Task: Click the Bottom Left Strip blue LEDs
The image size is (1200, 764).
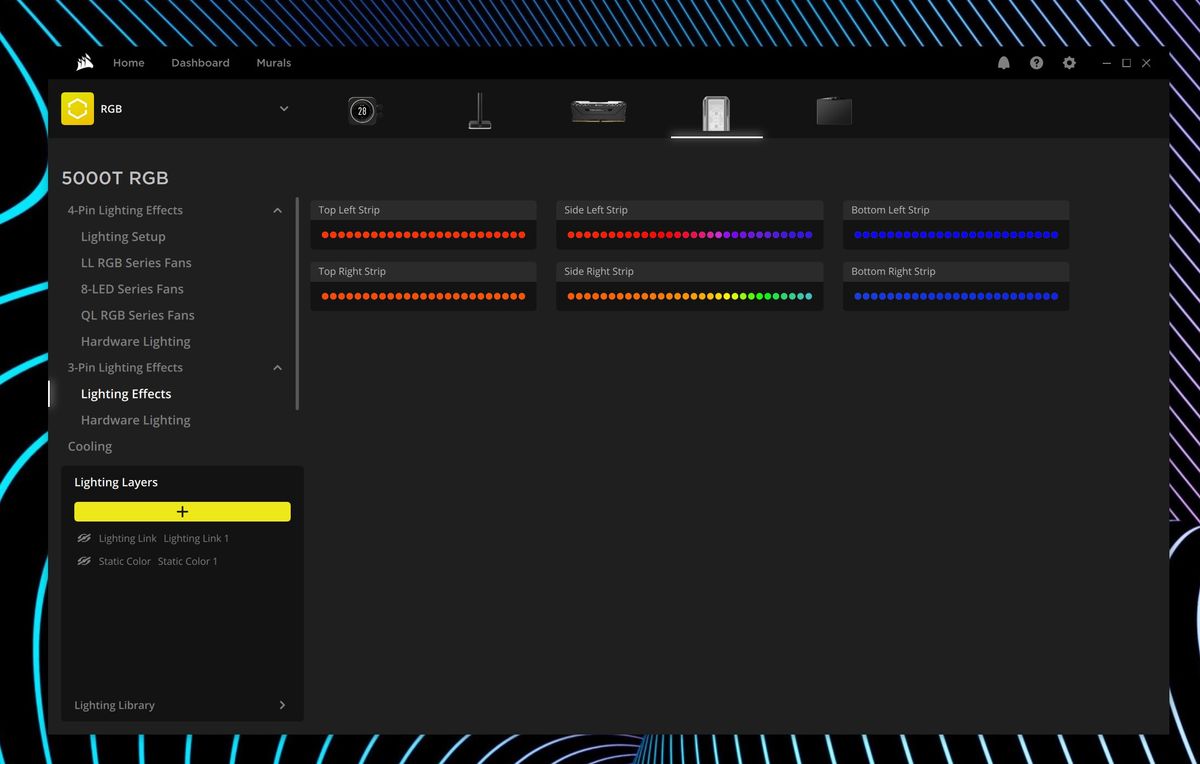Action: tap(956, 235)
